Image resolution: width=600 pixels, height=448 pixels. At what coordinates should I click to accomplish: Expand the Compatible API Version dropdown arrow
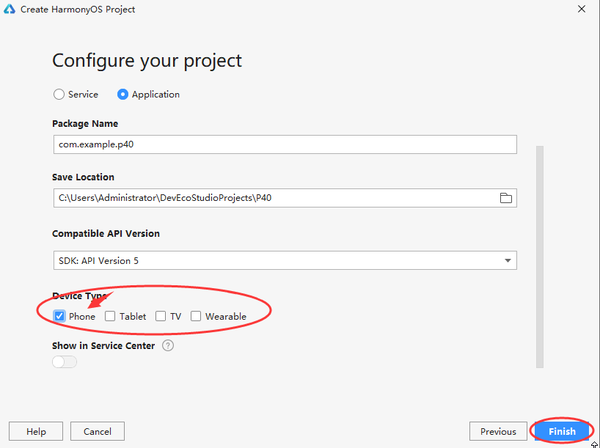pos(507,261)
